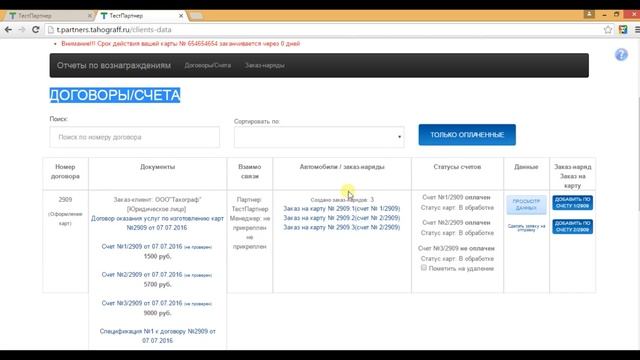
Task: Open Счет №1/2909 от 07.07.2016 link
Action: [142, 247]
